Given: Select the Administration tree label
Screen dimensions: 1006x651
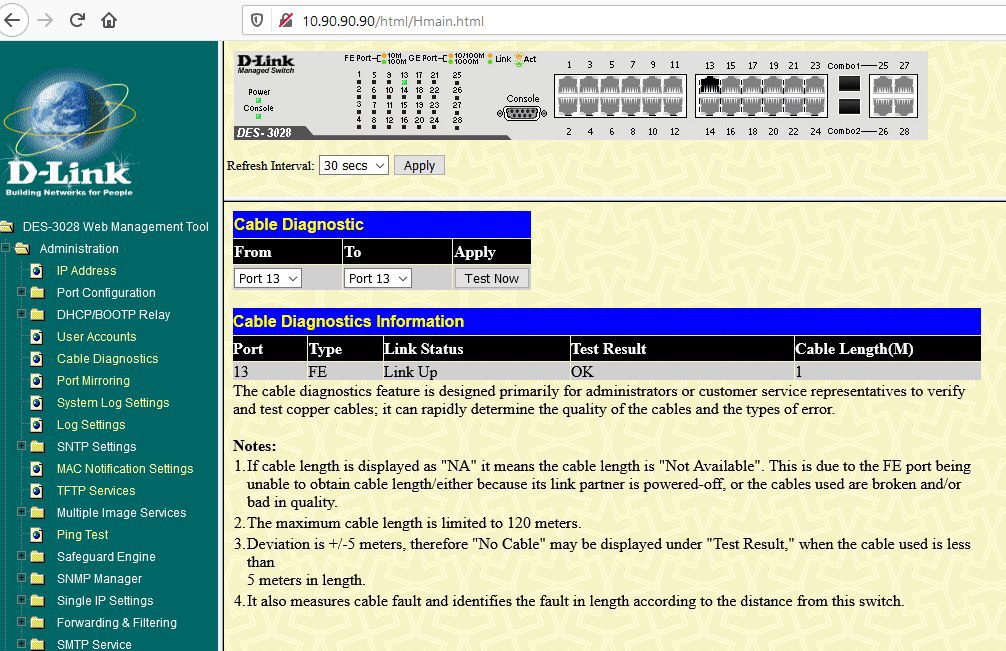Looking at the screenshot, I should click(79, 248).
